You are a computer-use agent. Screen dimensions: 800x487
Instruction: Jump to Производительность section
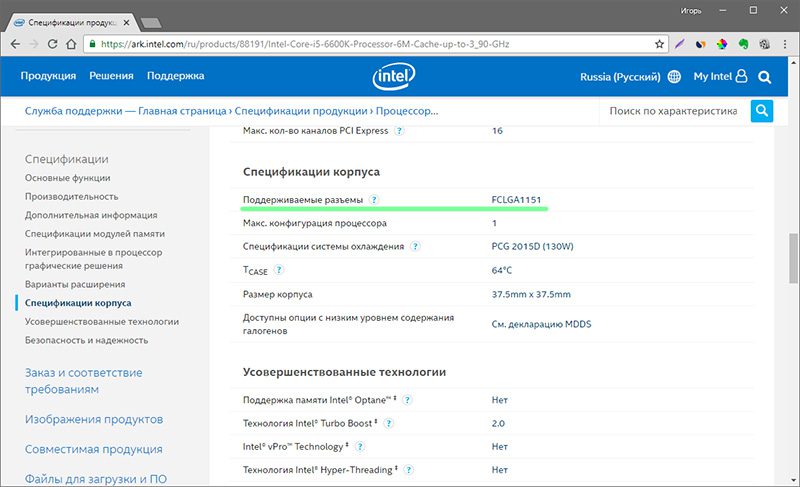pos(71,196)
